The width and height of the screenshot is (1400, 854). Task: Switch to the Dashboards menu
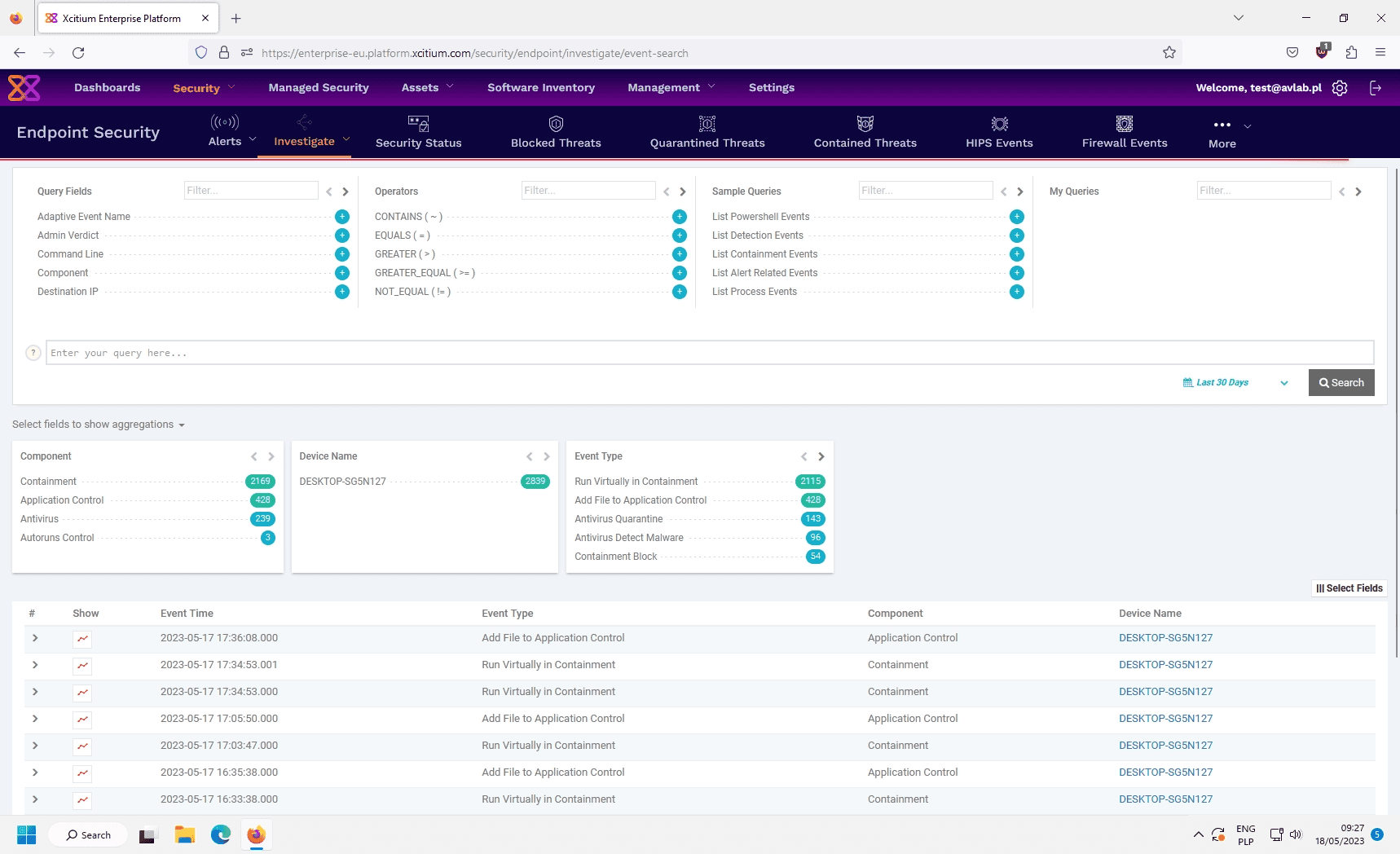[x=107, y=87]
